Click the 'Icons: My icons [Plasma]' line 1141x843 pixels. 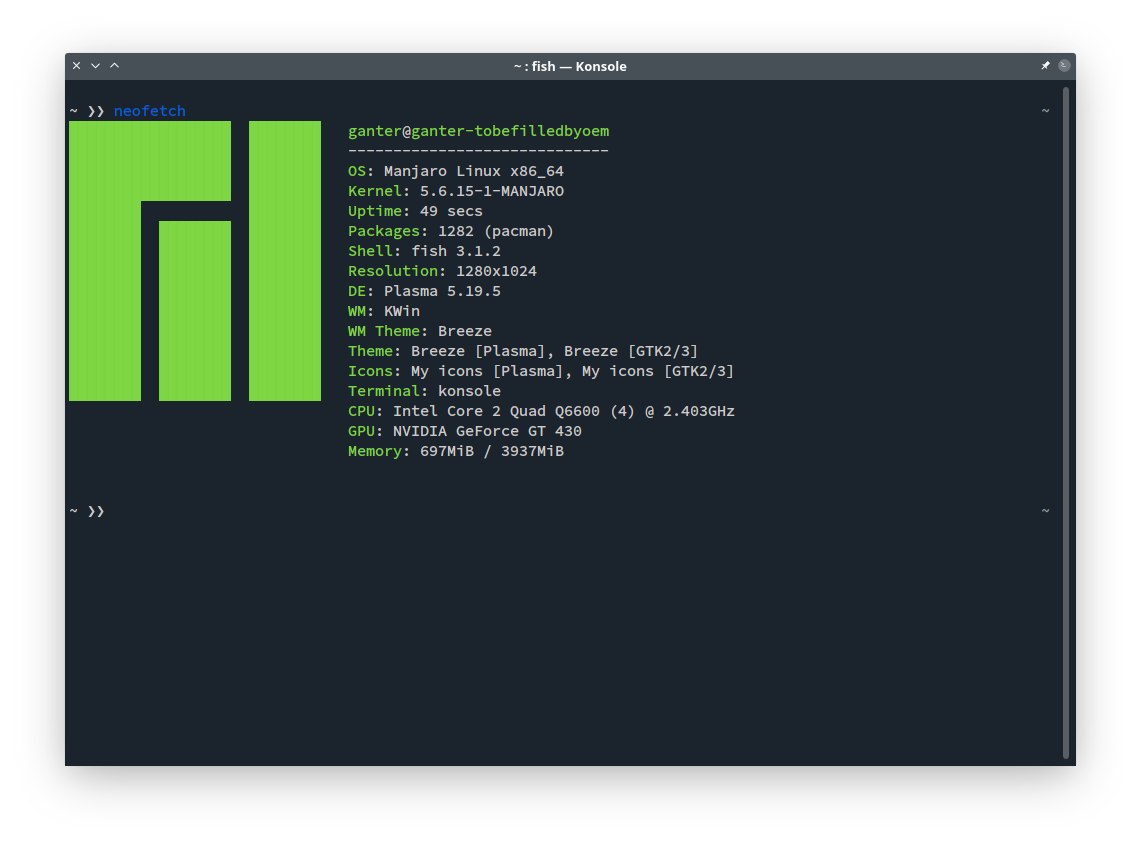pyautogui.click(x=541, y=371)
